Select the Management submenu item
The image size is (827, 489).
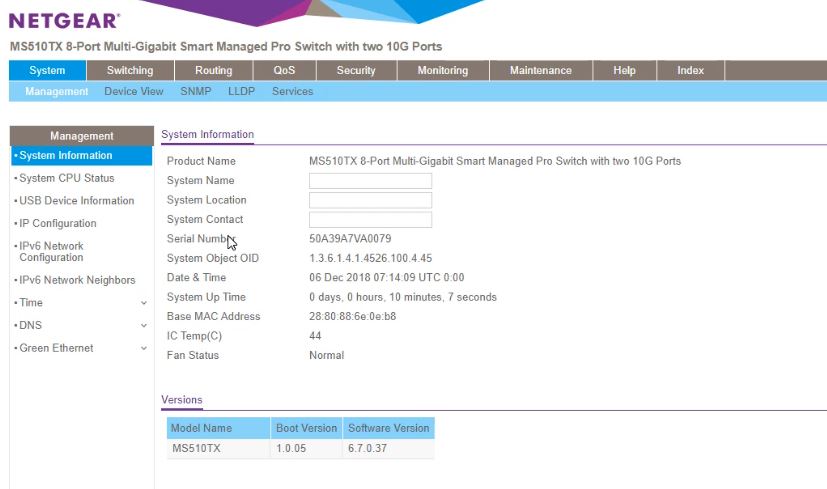tap(56, 91)
